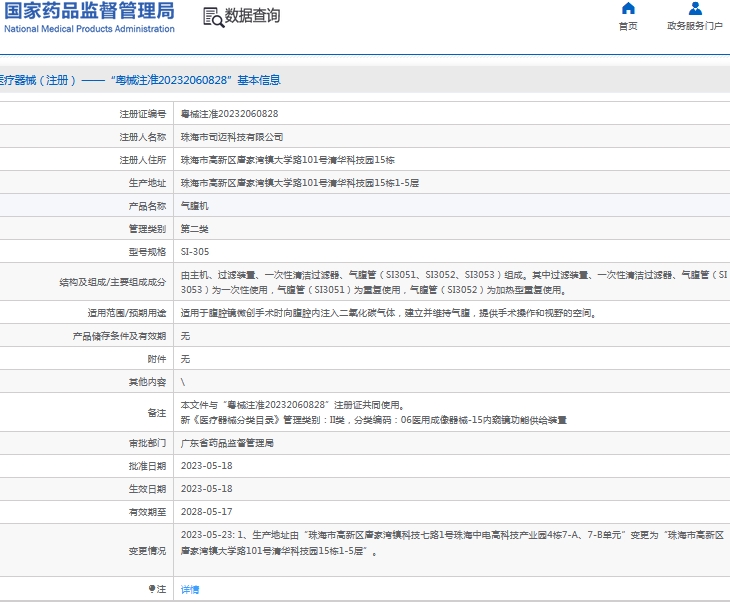The image size is (730, 605).
Task: Click the 备注 row label
Action: coord(157,413)
